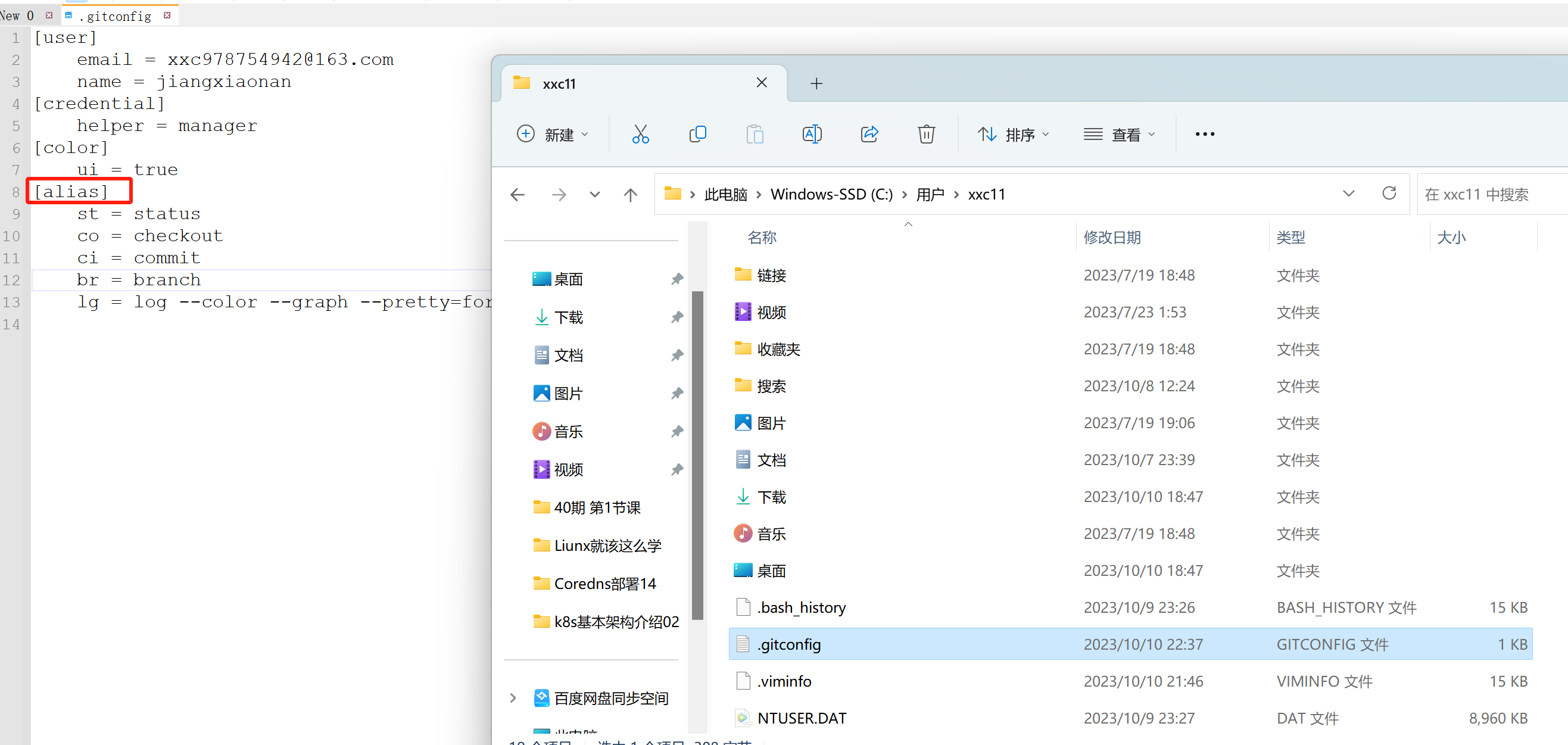This screenshot has height=745, width=1568.
Task: Click the pin icon beside 音乐 sidebar item
Action: [x=677, y=432]
